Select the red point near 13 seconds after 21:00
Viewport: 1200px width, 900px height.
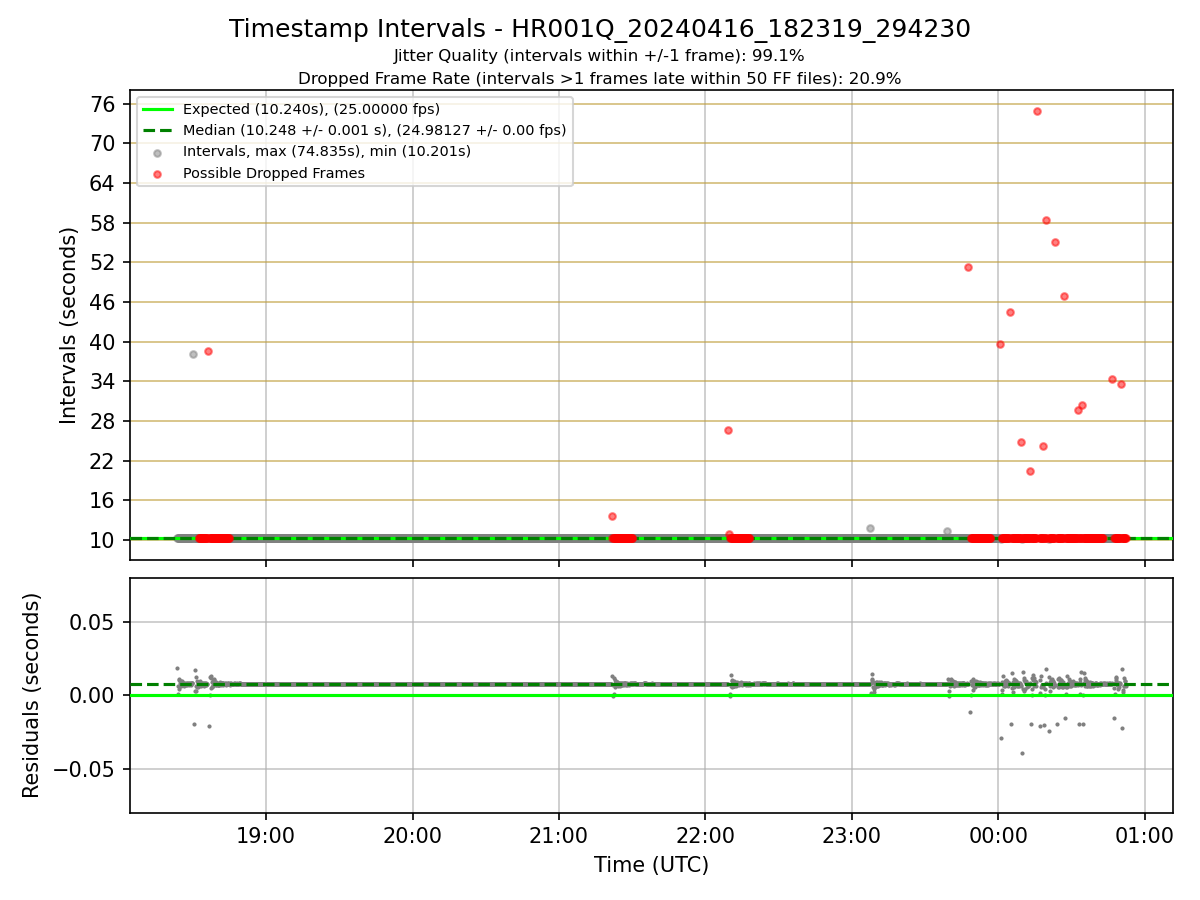click(x=612, y=516)
